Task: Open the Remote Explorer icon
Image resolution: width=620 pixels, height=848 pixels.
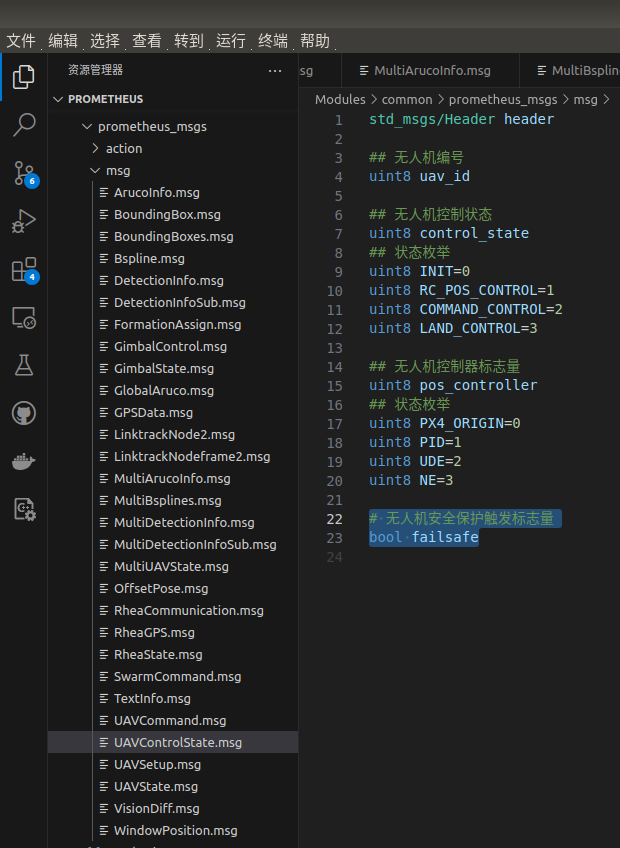Action: pyautogui.click(x=24, y=317)
